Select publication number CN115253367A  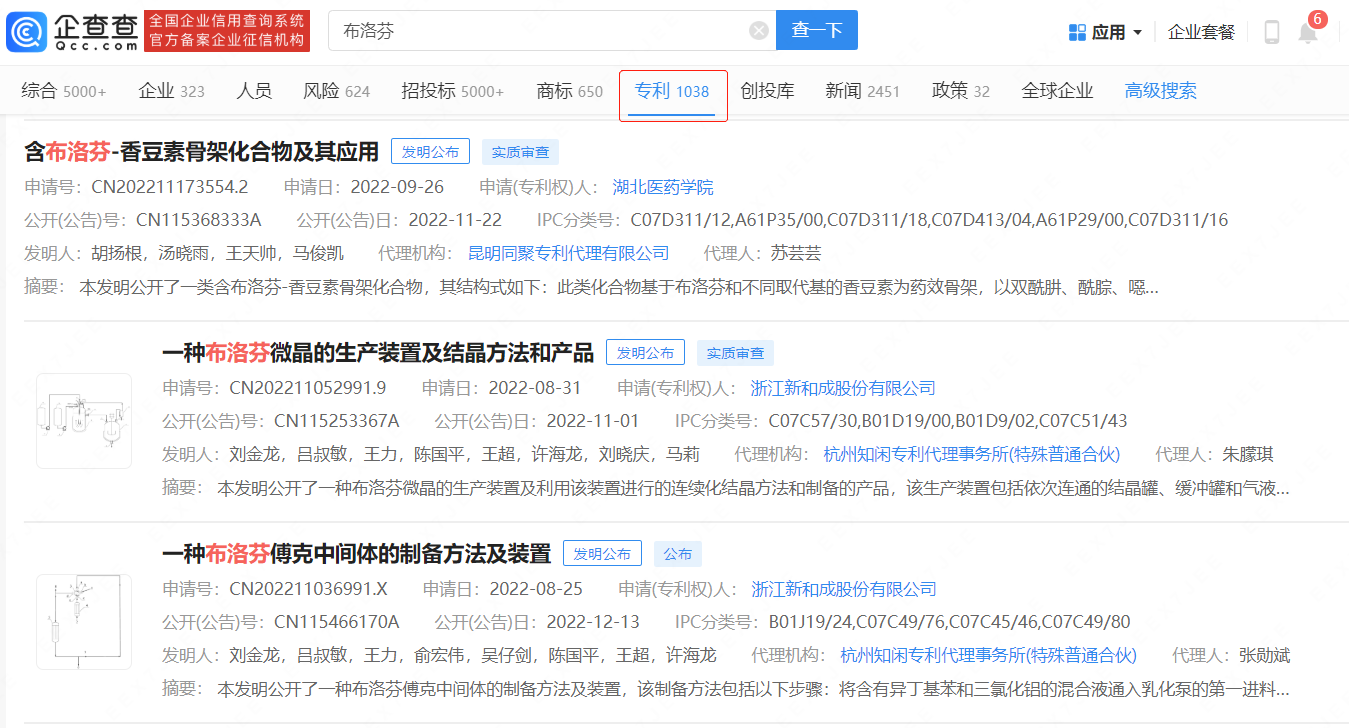pos(336,421)
